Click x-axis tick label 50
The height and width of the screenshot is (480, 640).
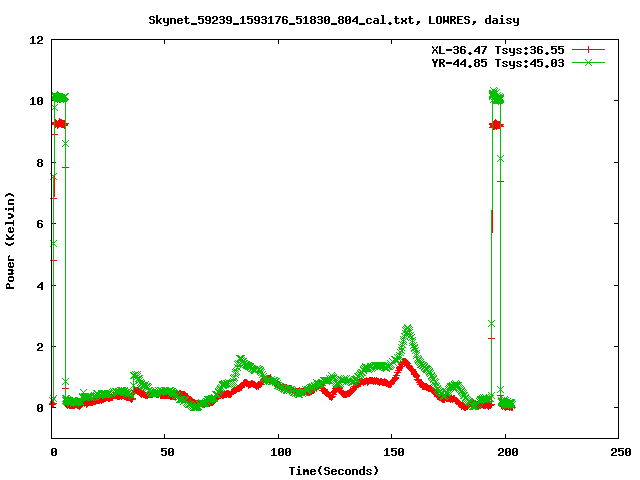167,452
